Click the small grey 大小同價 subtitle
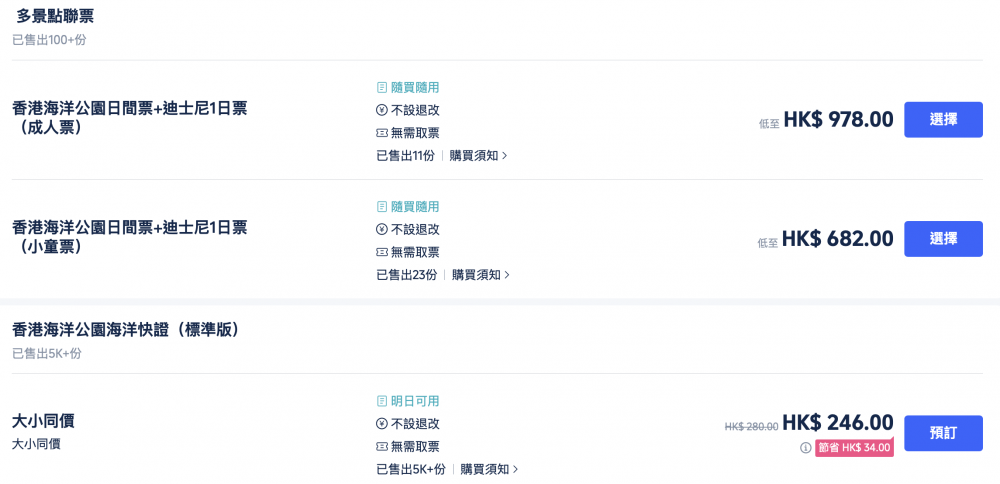 [36, 444]
